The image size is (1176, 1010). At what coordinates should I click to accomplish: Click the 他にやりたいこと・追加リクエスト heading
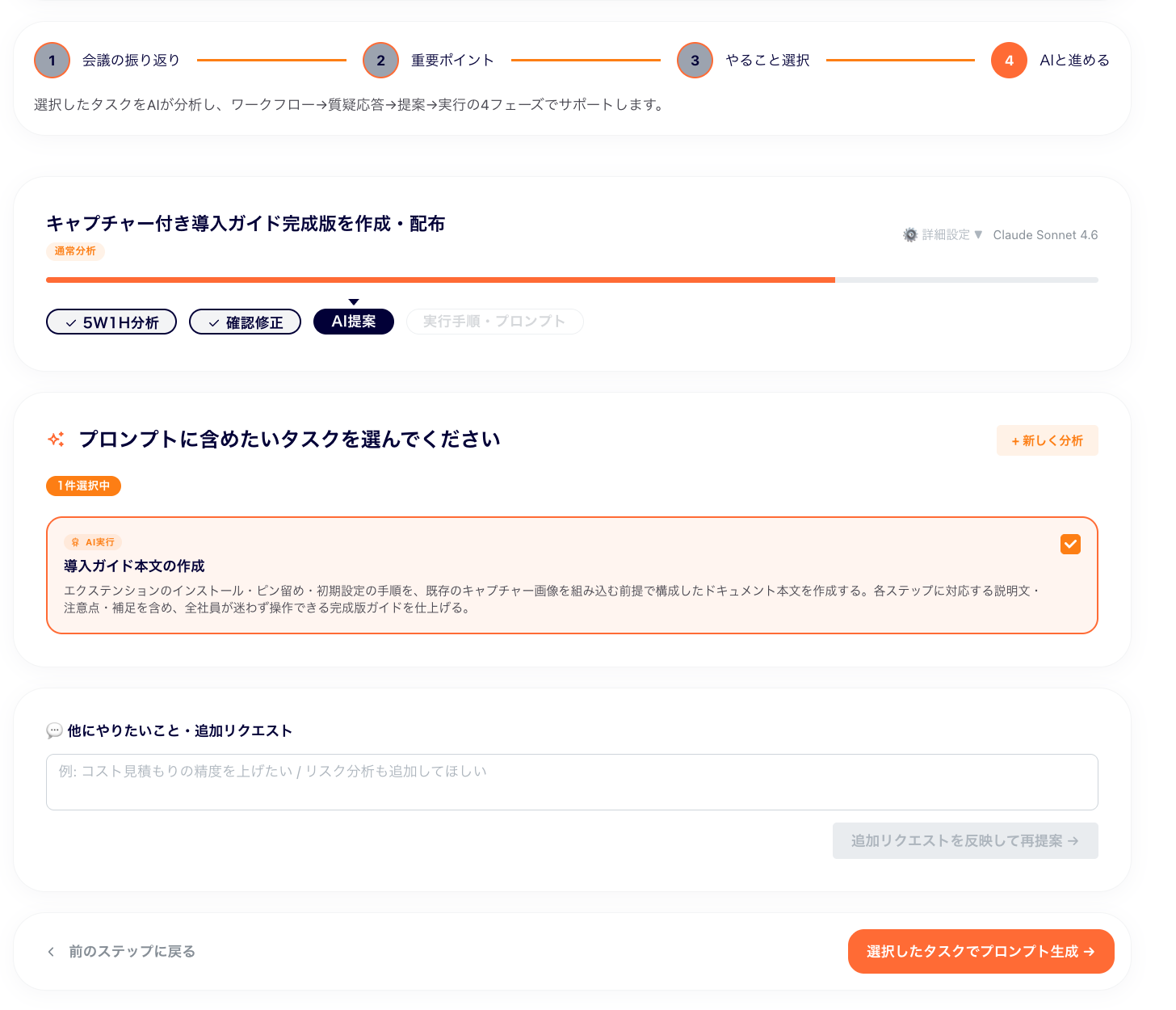pyautogui.click(x=179, y=731)
